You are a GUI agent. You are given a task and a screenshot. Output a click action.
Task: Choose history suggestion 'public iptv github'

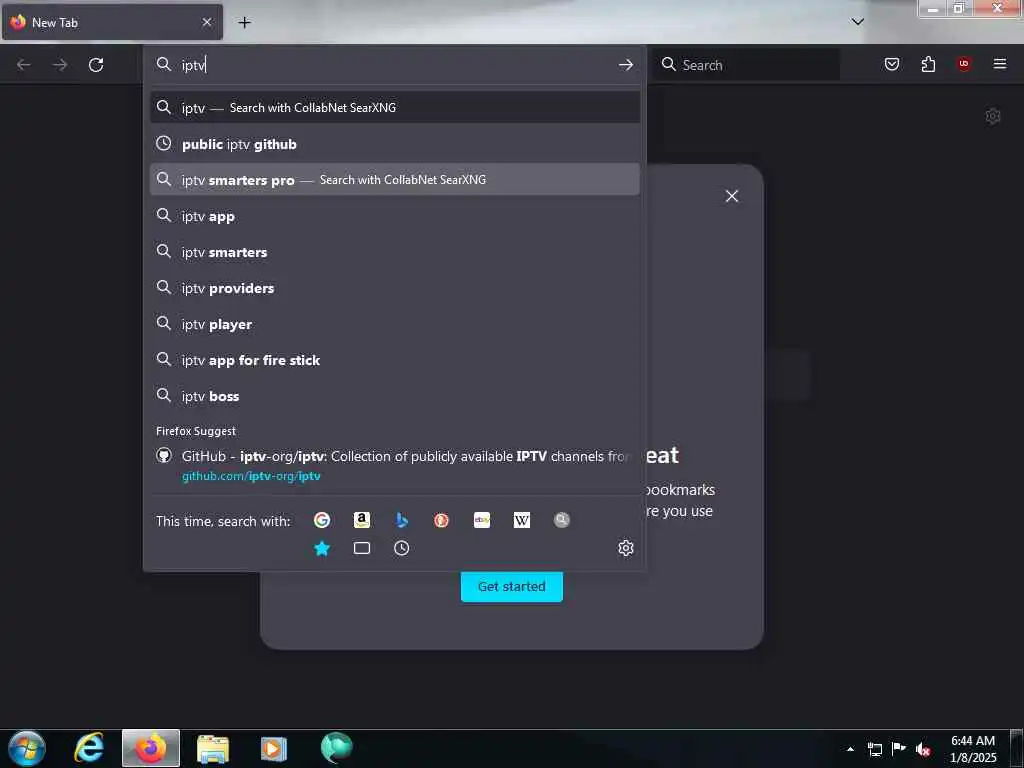tap(394, 144)
